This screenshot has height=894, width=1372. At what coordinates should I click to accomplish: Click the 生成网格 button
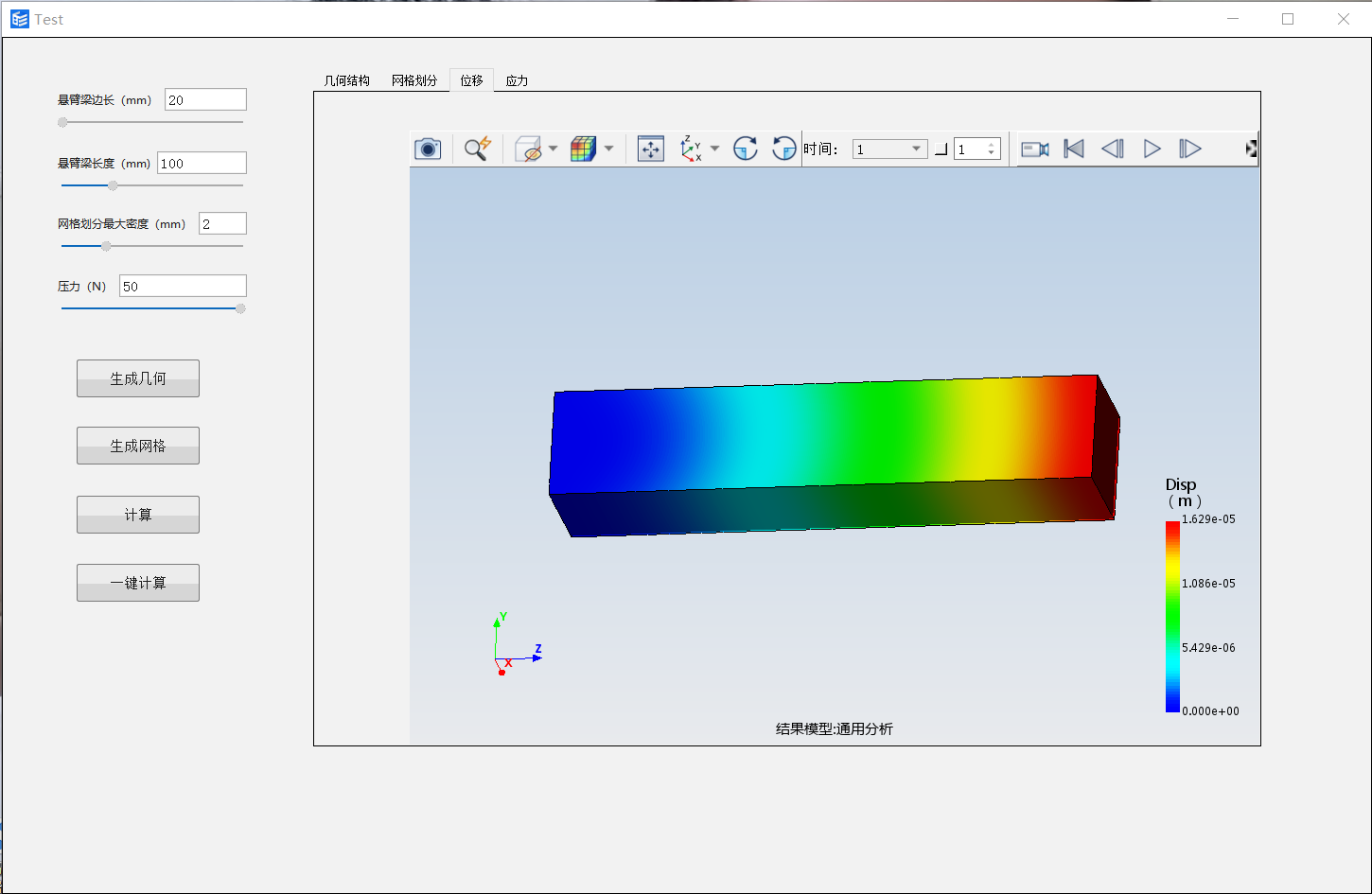138,446
